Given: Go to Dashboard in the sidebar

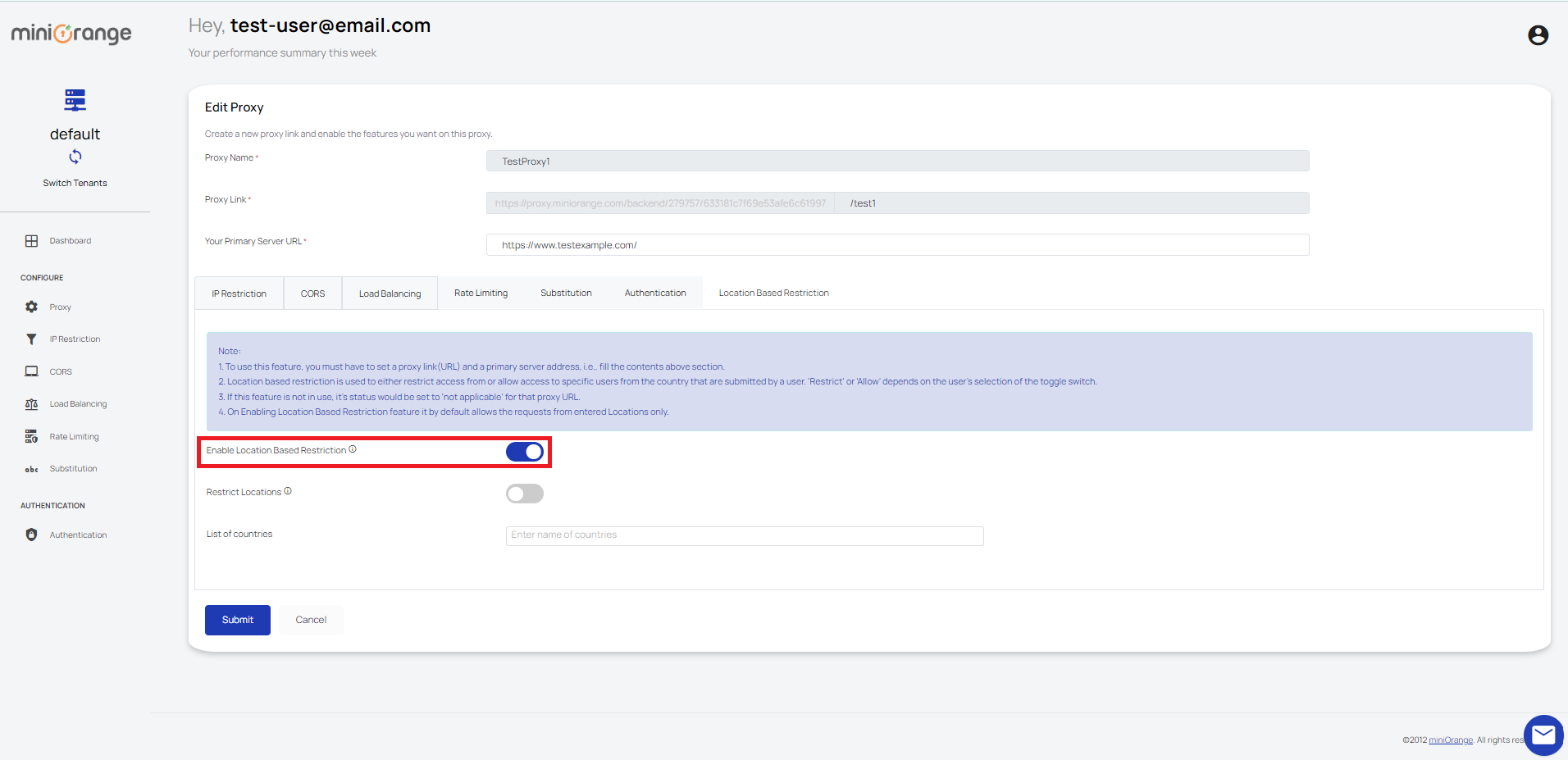Looking at the screenshot, I should pos(70,241).
